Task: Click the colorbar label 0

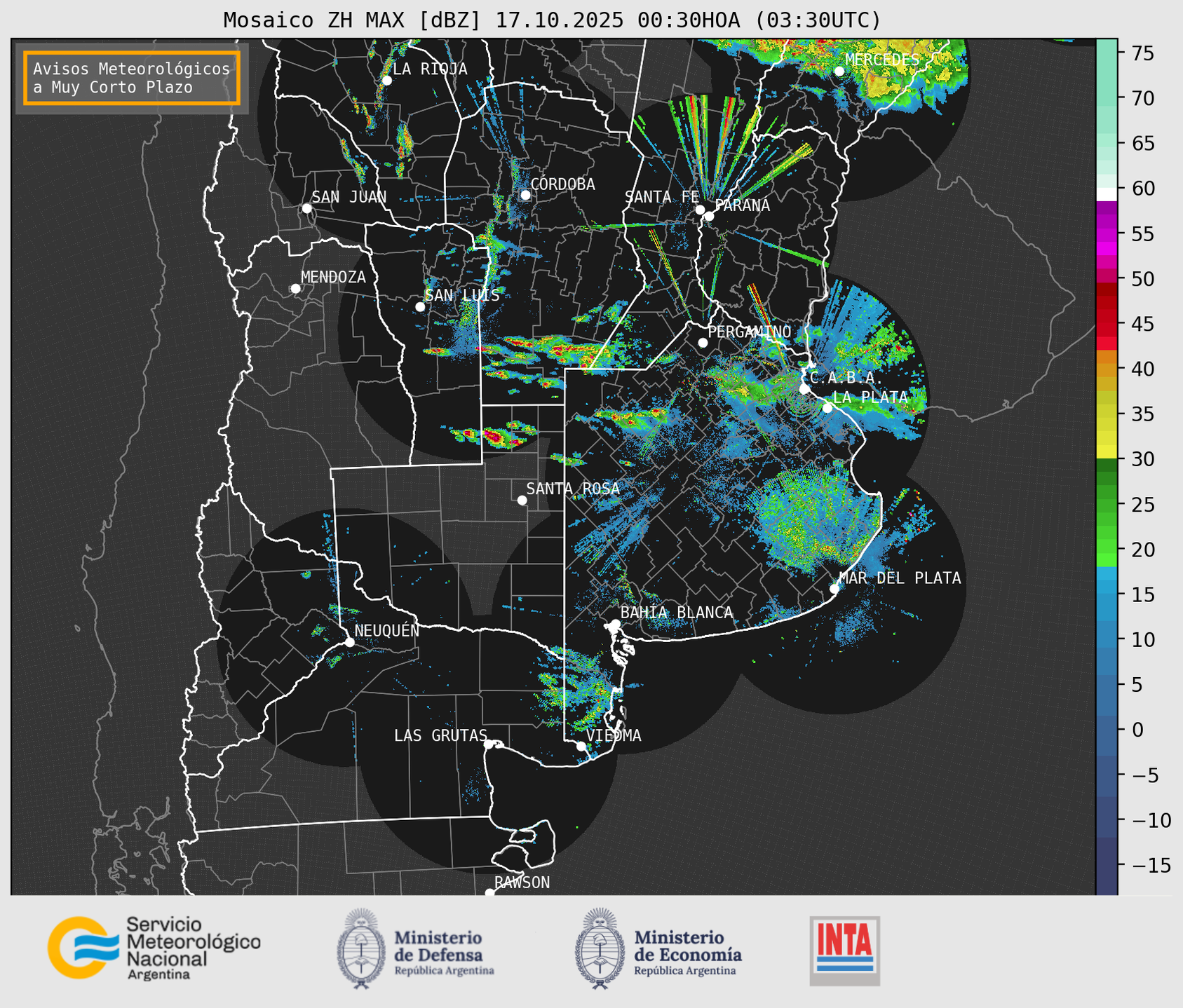Action: point(1137,730)
